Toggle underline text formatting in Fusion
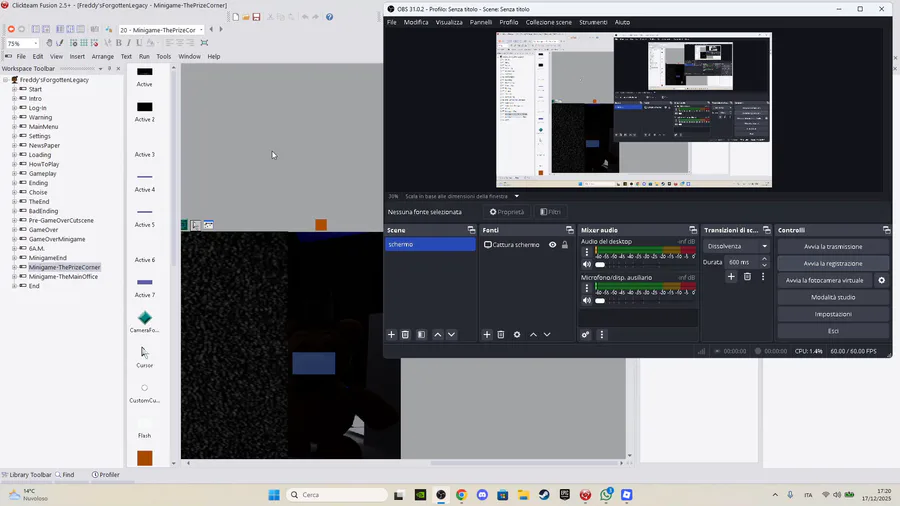The height and width of the screenshot is (506, 900). coord(139,43)
